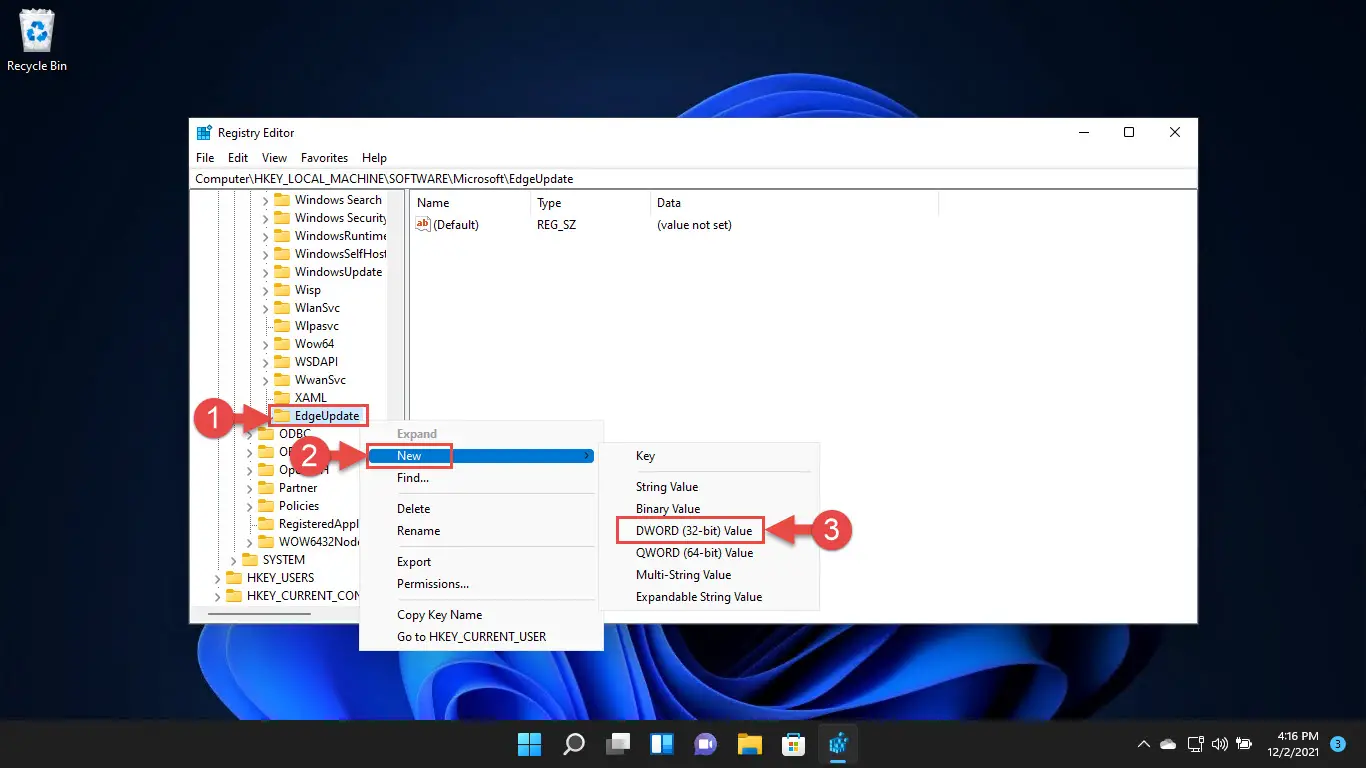
Task: Select the EdgeUpdate key in the tree
Action: [x=327, y=416]
